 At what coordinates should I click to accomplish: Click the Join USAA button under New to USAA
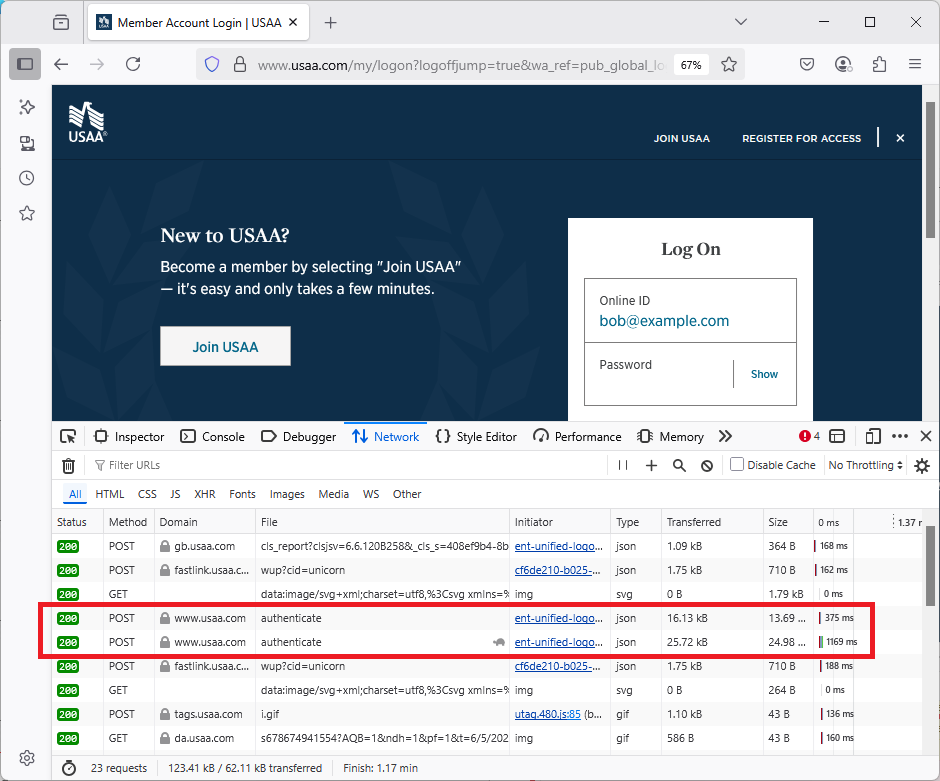coord(225,346)
